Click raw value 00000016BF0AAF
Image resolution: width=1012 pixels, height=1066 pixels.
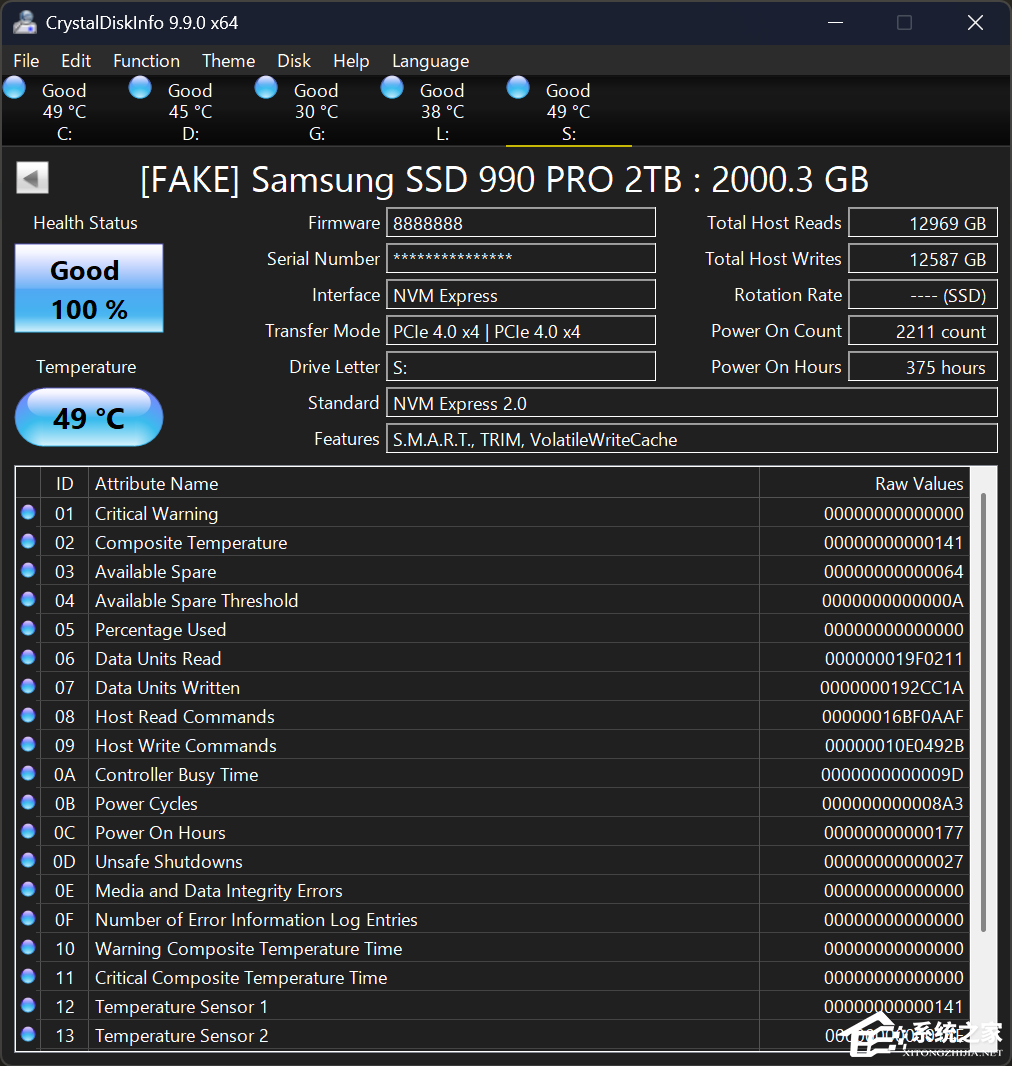pos(892,717)
